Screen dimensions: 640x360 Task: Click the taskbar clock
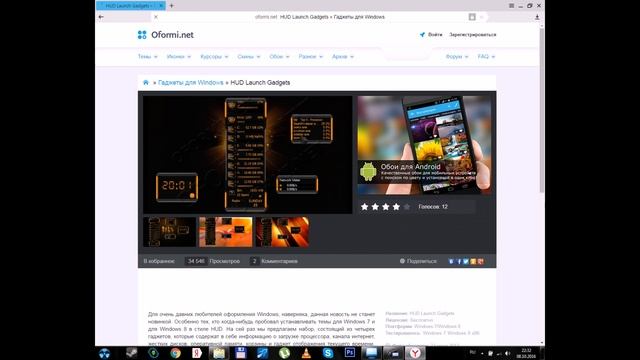click(x=526, y=353)
